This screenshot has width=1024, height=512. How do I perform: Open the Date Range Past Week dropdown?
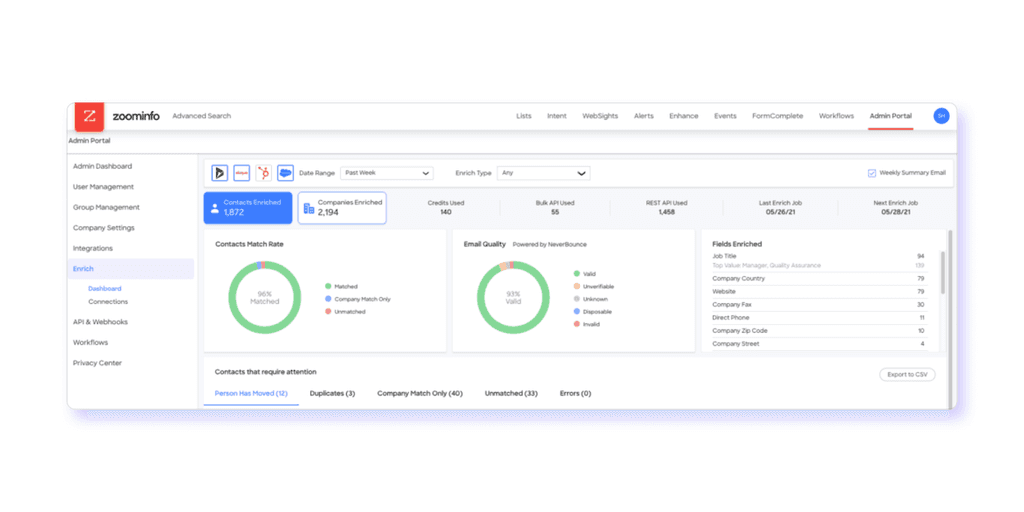point(387,173)
